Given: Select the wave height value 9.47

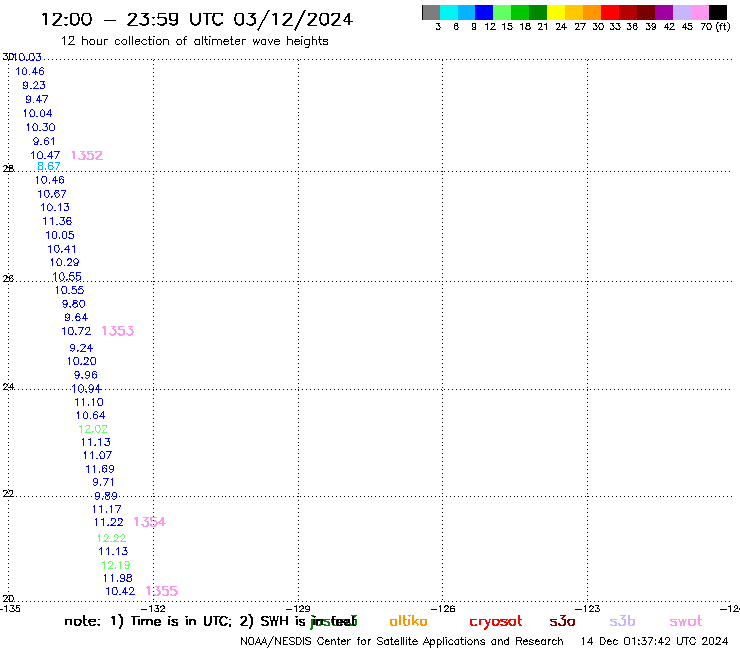Looking at the screenshot, I should [37, 100].
